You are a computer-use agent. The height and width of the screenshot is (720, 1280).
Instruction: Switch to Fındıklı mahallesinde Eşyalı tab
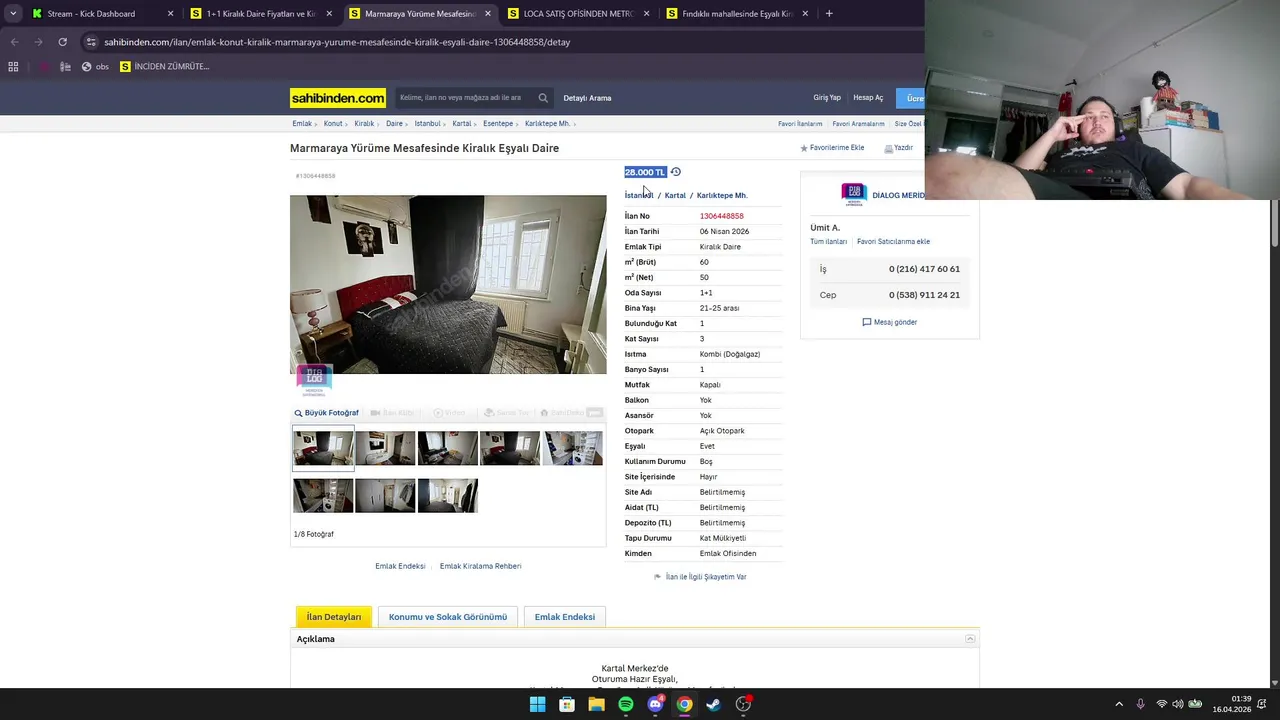coord(737,14)
